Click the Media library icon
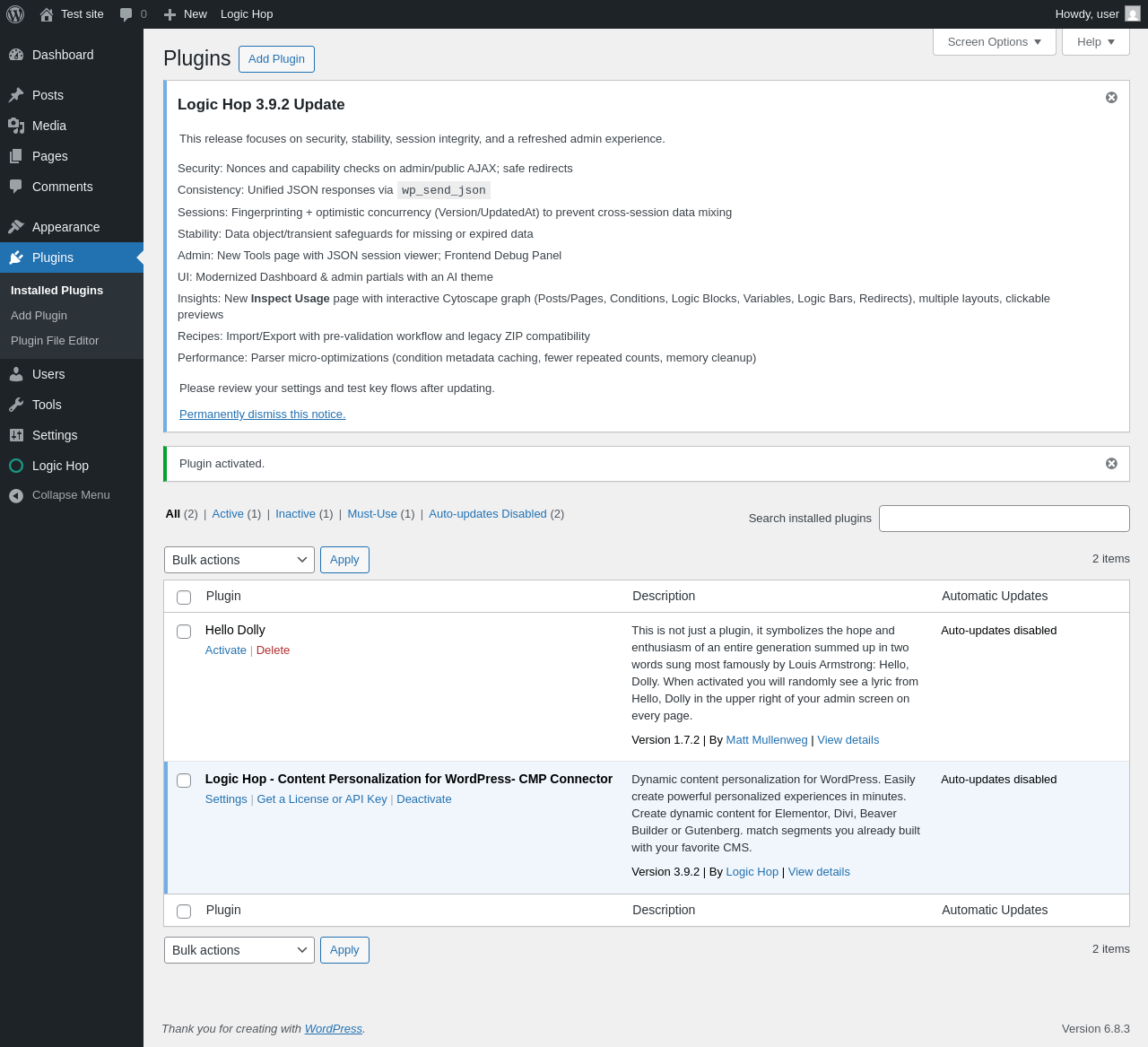This screenshot has height=1047, width=1148. click(x=16, y=126)
